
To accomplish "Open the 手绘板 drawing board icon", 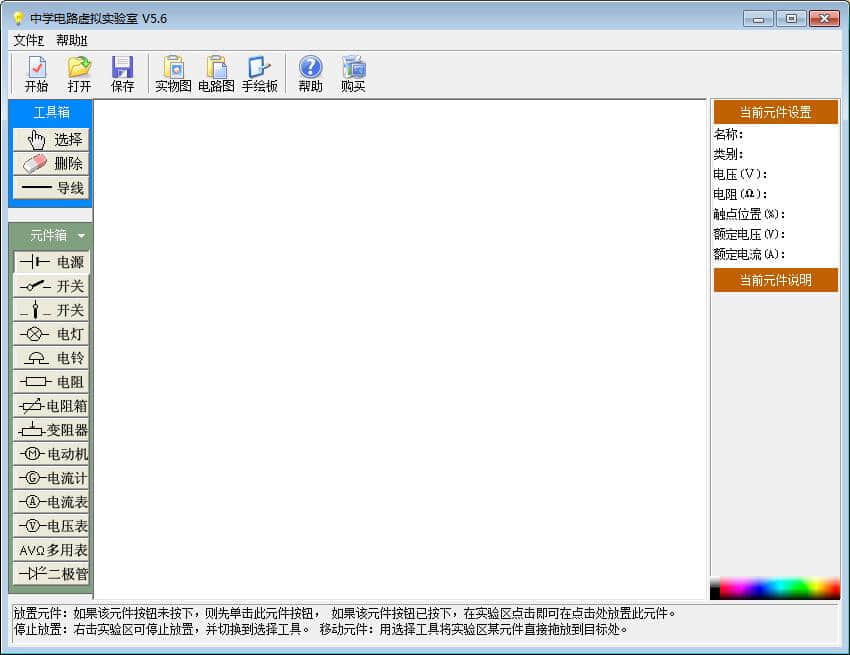I will point(259,74).
